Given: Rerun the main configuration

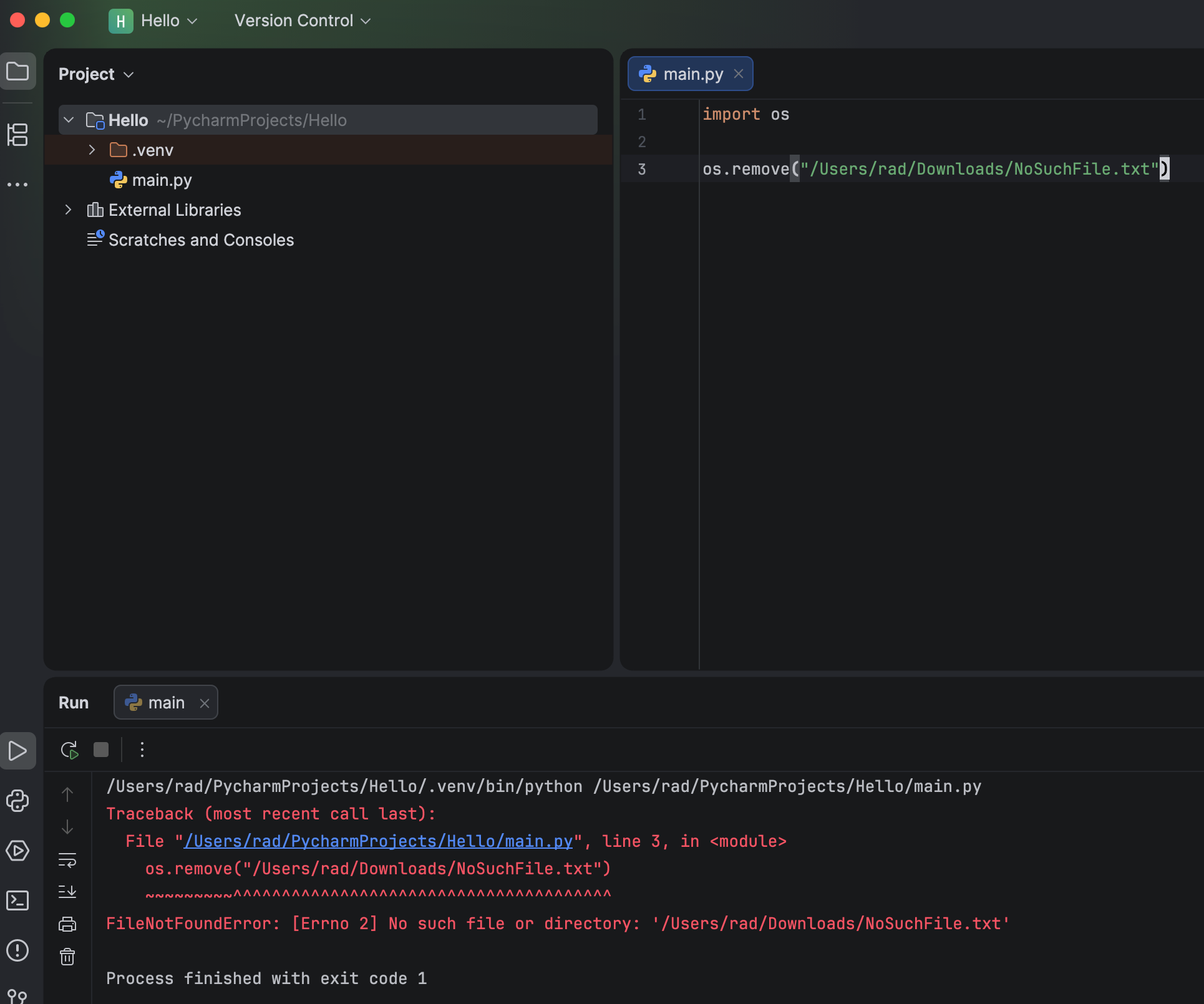Looking at the screenshot, I should point(69,750).
